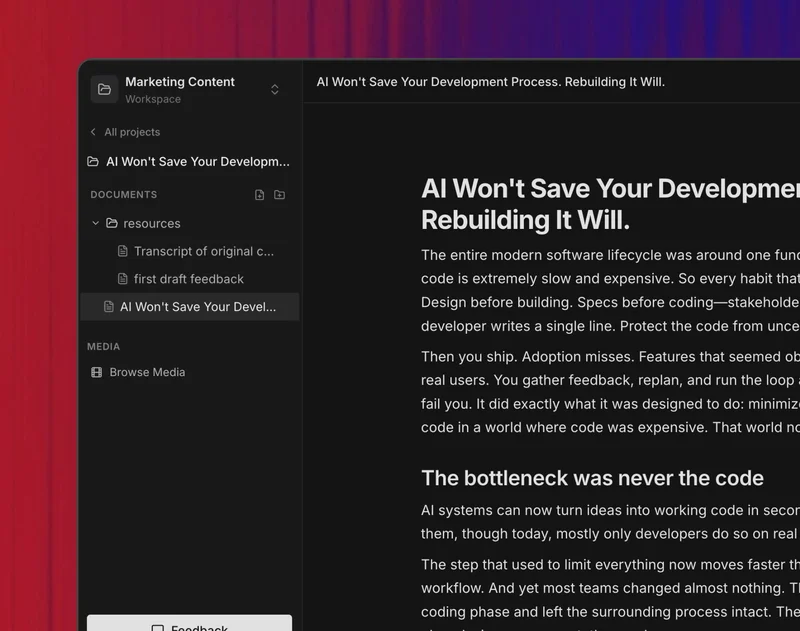Create a new document in Documents
Viewport: 800px width, 631px height.
tap(259, 195)
